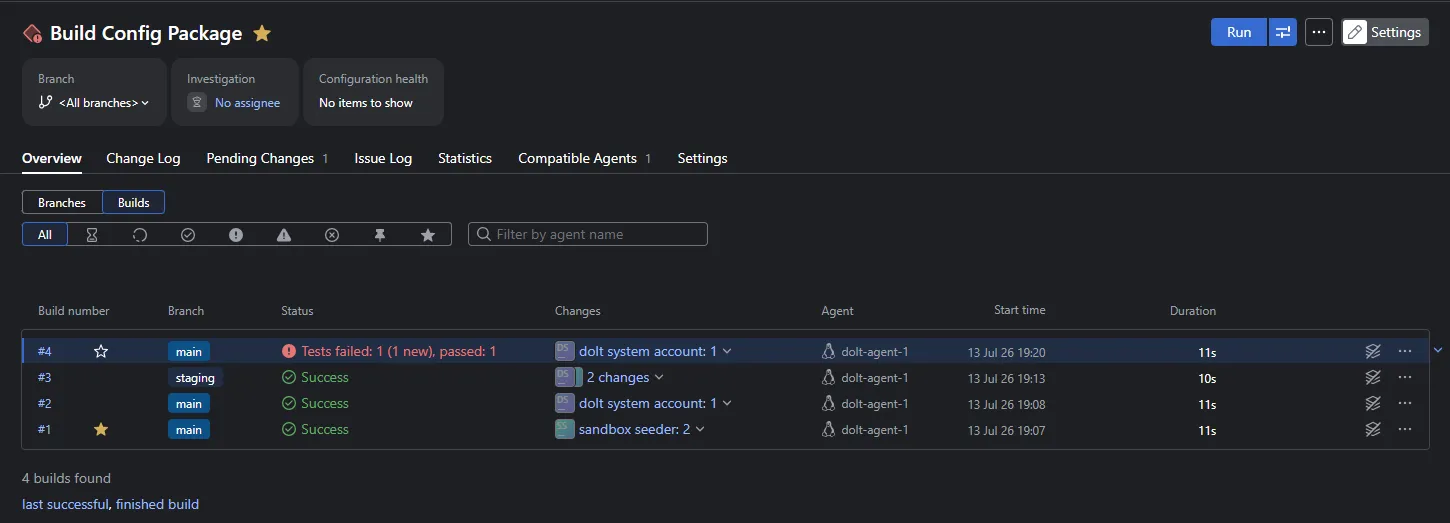Screen dimensions: 1450x523
Task: Filter by failed builds exclamation icon
Action: point(236,234)
